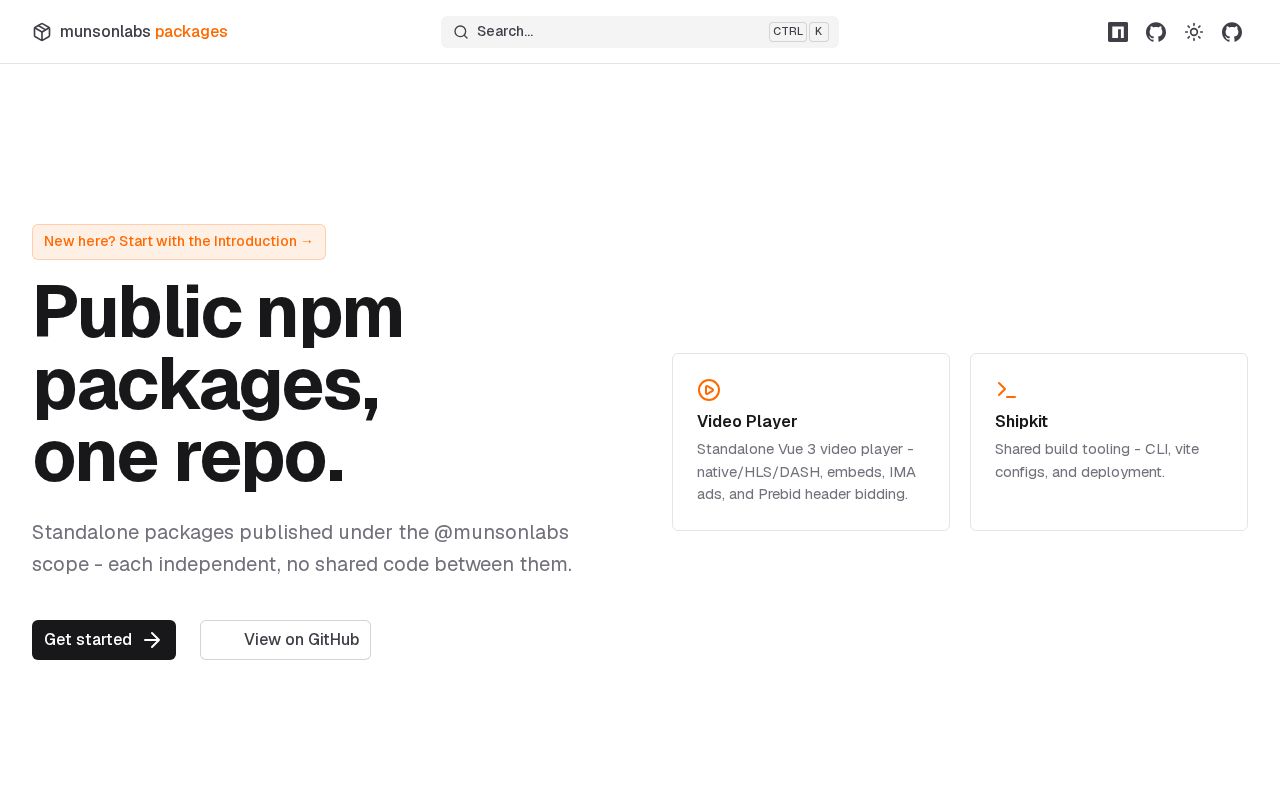The width and height of the screenshot is (1280, 800).
Task: Click the arrow inside Get started button
Action: 152,640
